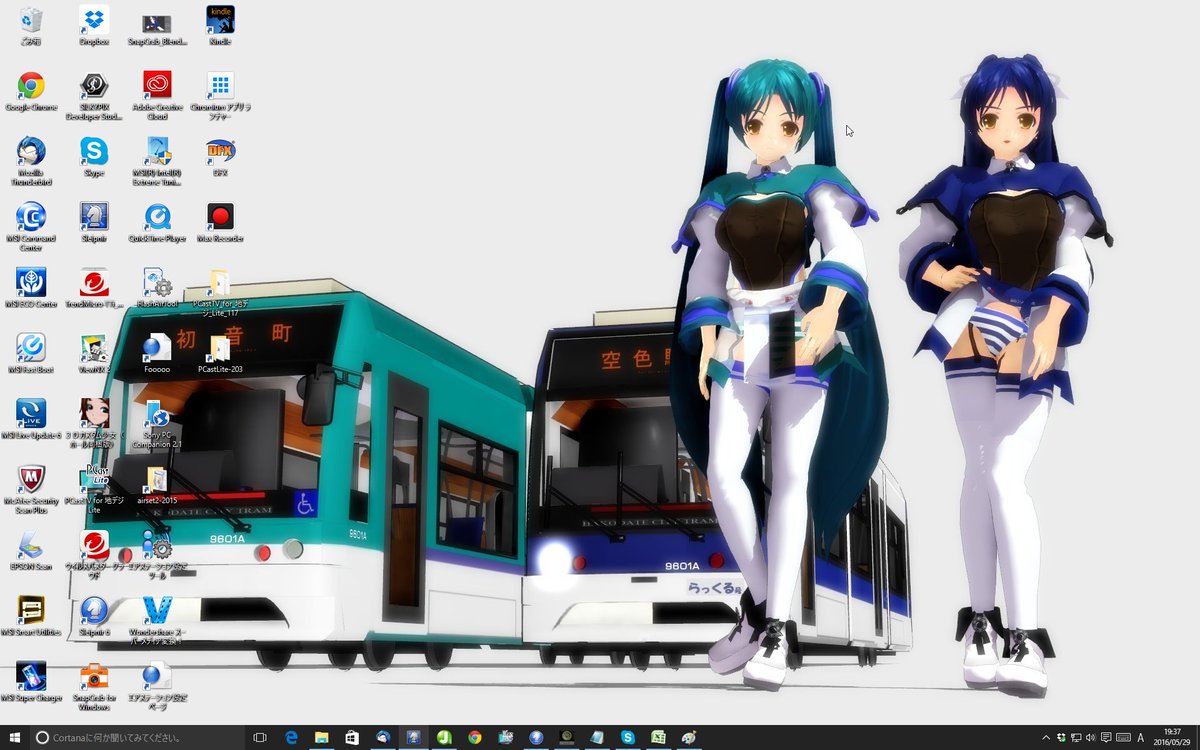Open MSI Intel Extreme Tuning shortcut
The width and height of the screenshot is (1200, 750).
(157, 162)
